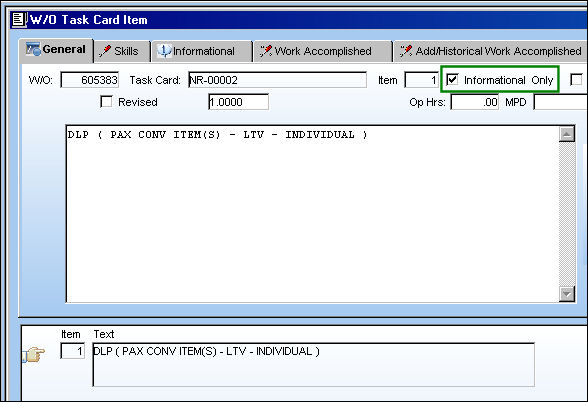Click the Informational tab info icon
Screen dimensions: 588x402
tap(164, 51)
